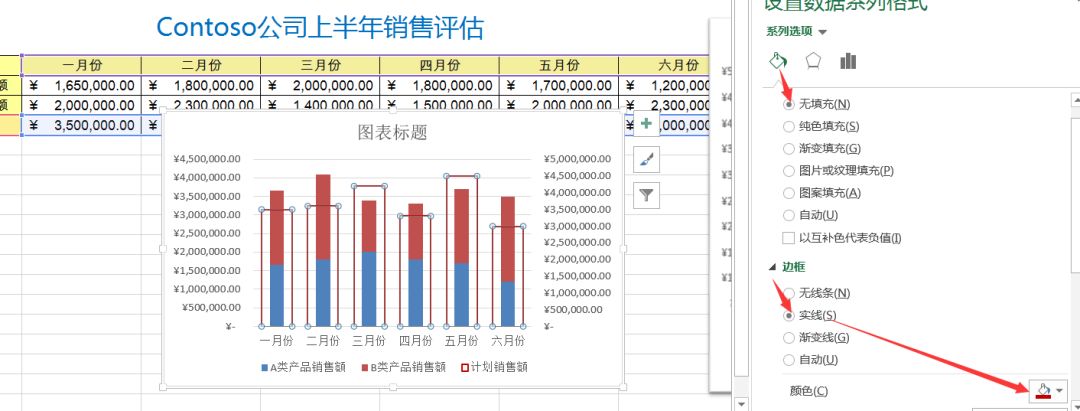Switch to the Effects pentagon icon

(x=813, y=61)
